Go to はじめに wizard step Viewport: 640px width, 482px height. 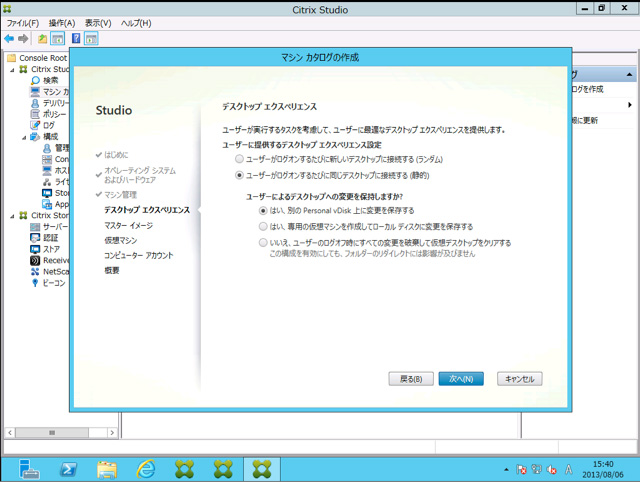tap(116, 155)
